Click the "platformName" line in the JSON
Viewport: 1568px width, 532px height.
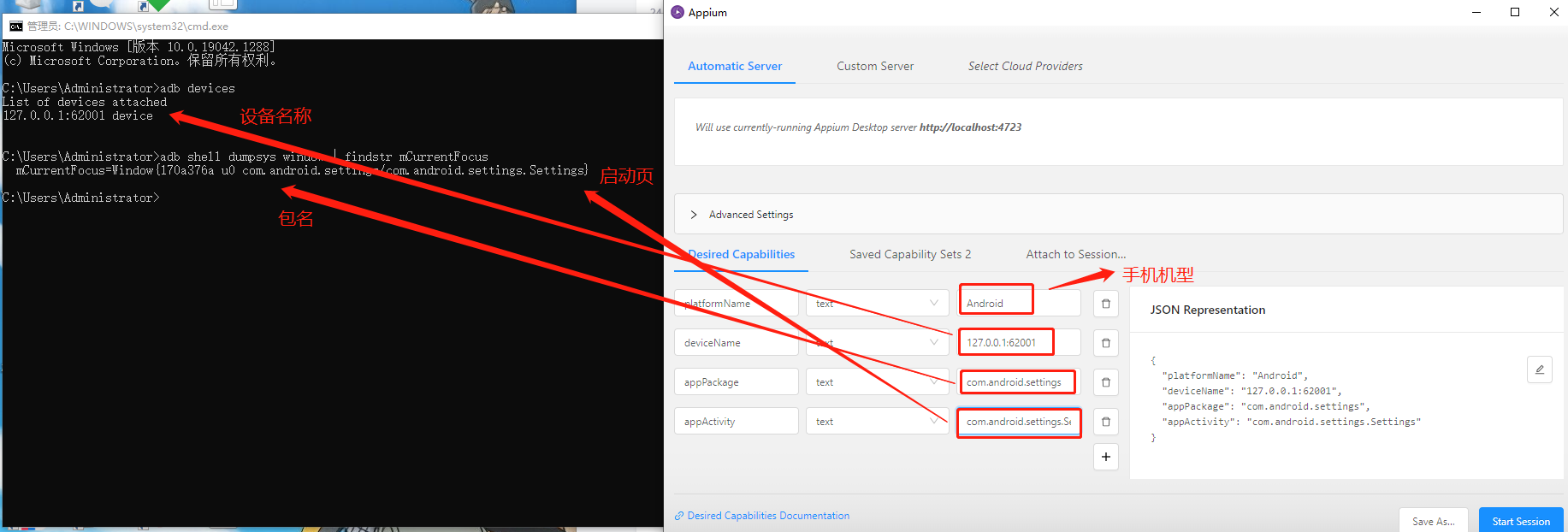click(1234, 375)
